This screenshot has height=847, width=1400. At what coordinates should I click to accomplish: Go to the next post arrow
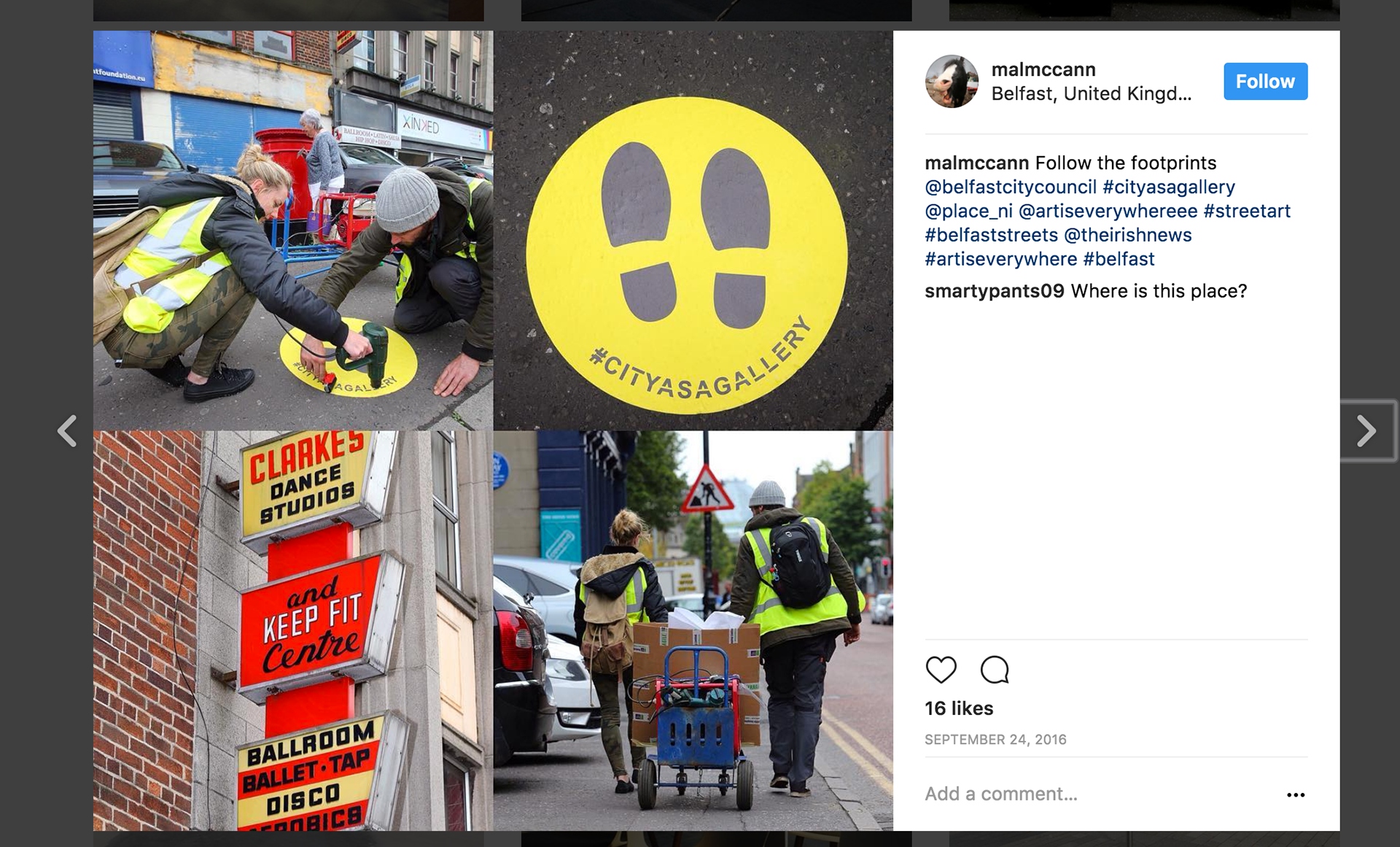pos(1366,430)
